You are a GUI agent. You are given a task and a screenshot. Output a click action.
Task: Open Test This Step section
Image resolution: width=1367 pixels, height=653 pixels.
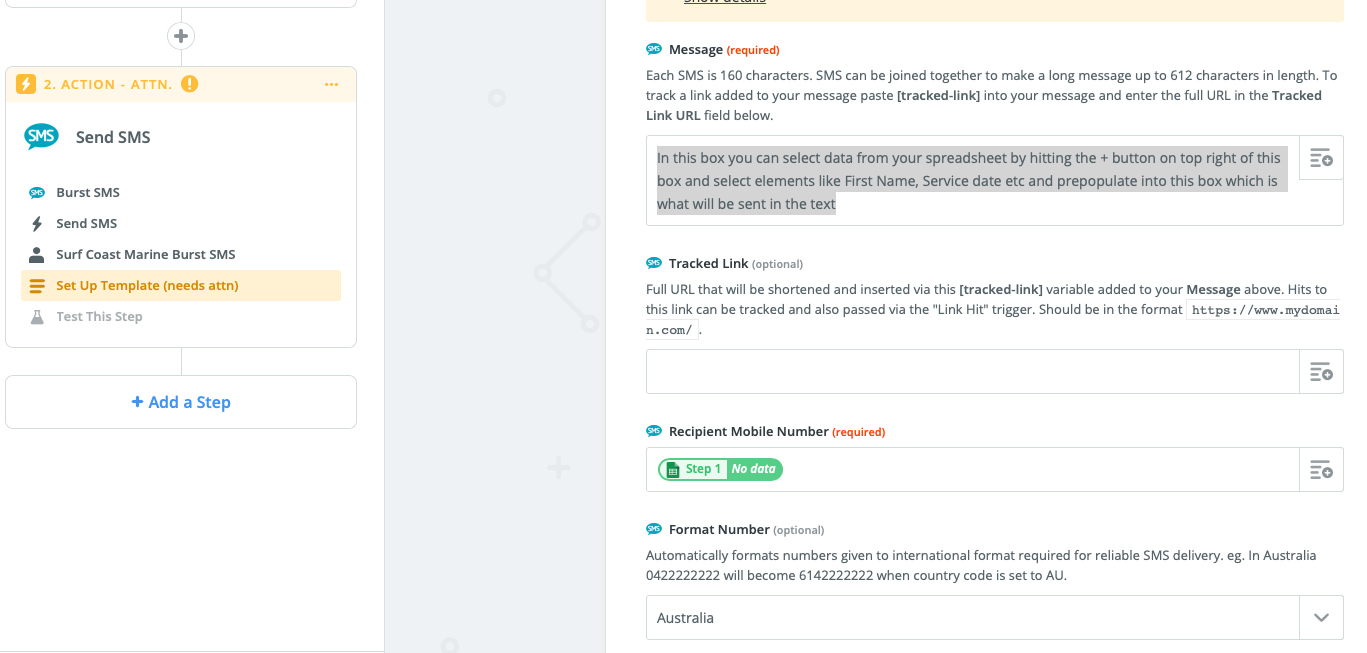pyautogui.click(x=99, y=316)
